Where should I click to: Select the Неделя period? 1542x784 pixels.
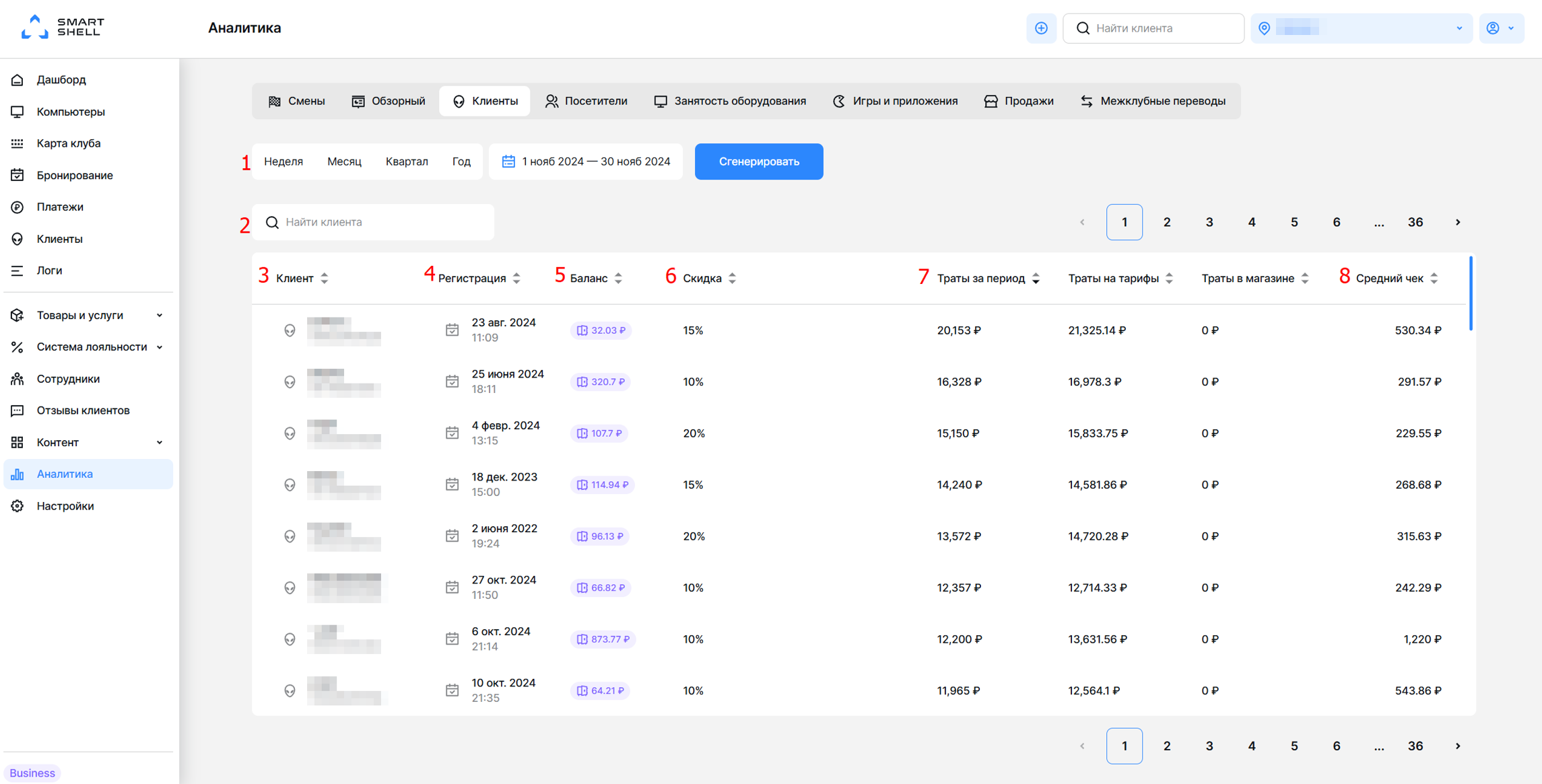(x=283, y=162)
